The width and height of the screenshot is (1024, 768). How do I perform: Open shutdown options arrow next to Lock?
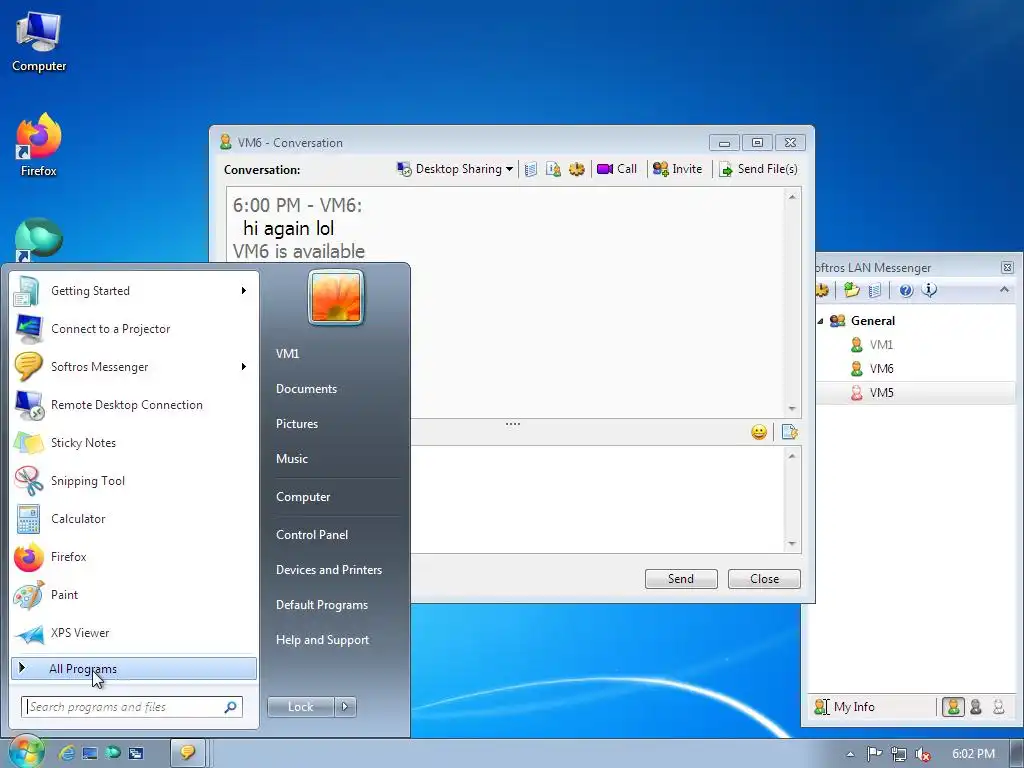pos(345,707)
